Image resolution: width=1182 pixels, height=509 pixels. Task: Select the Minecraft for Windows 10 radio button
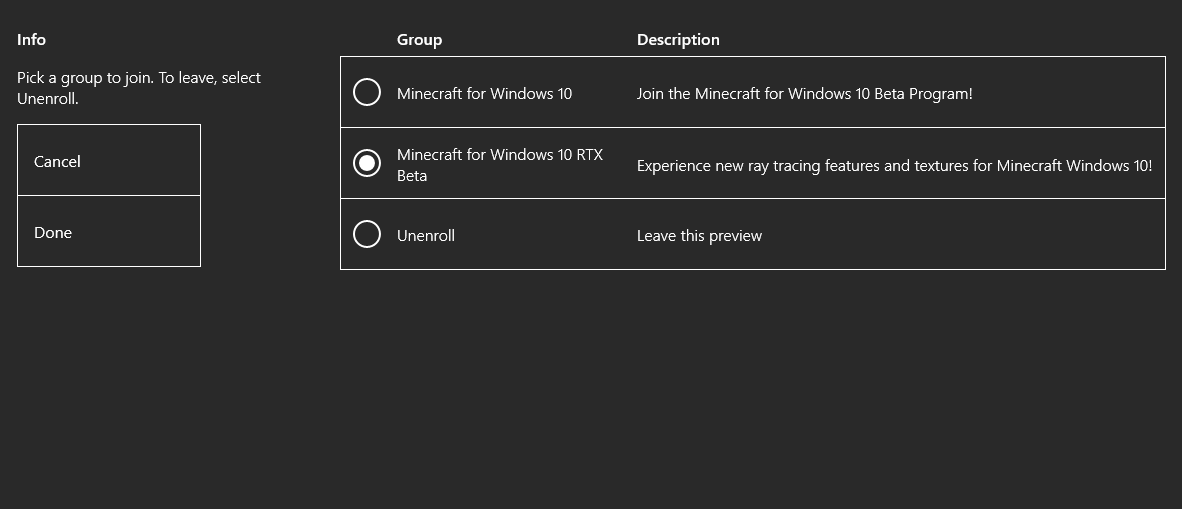pos(367,92)
